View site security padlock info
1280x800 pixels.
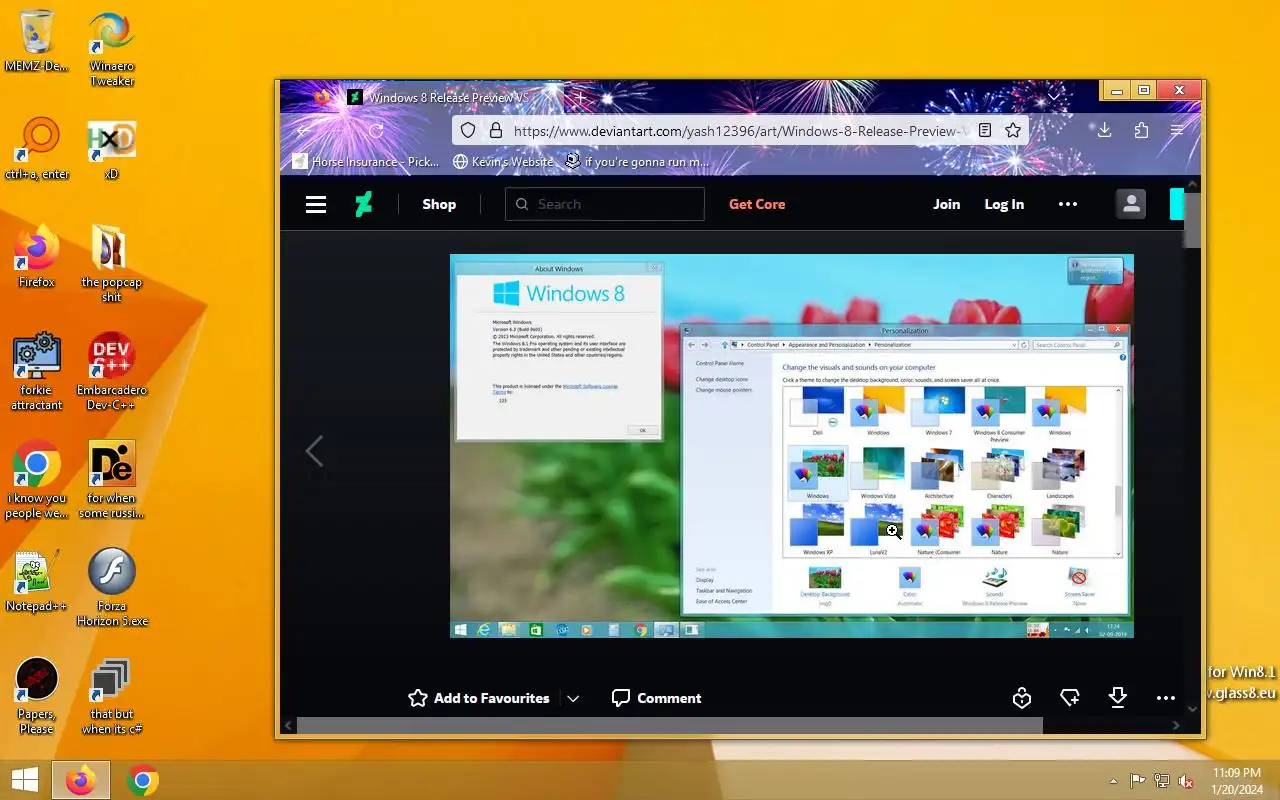coord(494,131)
